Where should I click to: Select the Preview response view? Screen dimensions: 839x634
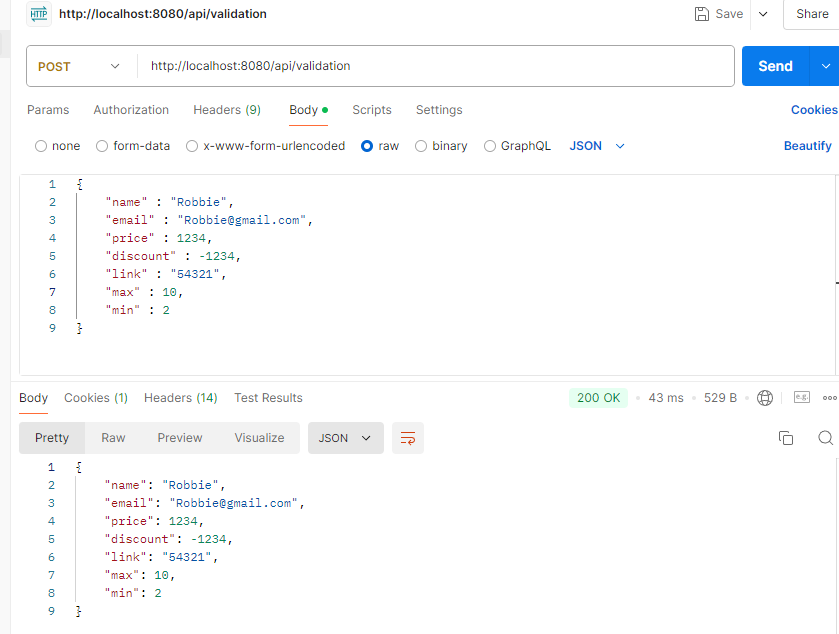click(x=180, y=438)
